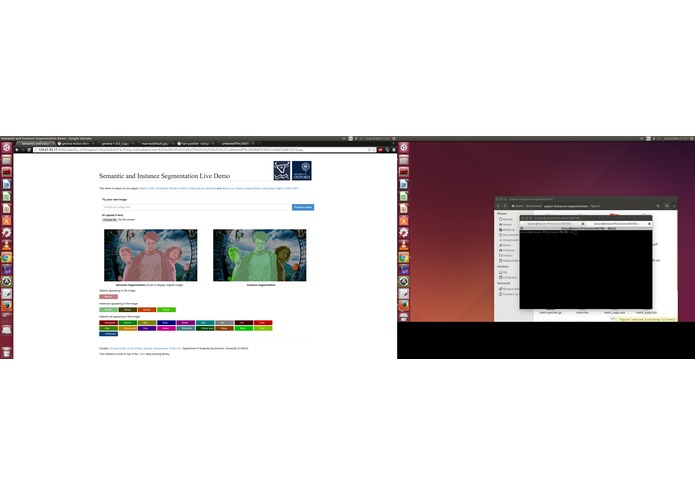This screenshot has width=695, height=494.
Task: Click the Chrome icon in the launcher beside Chrome
Action: click(x=6, y=257)
